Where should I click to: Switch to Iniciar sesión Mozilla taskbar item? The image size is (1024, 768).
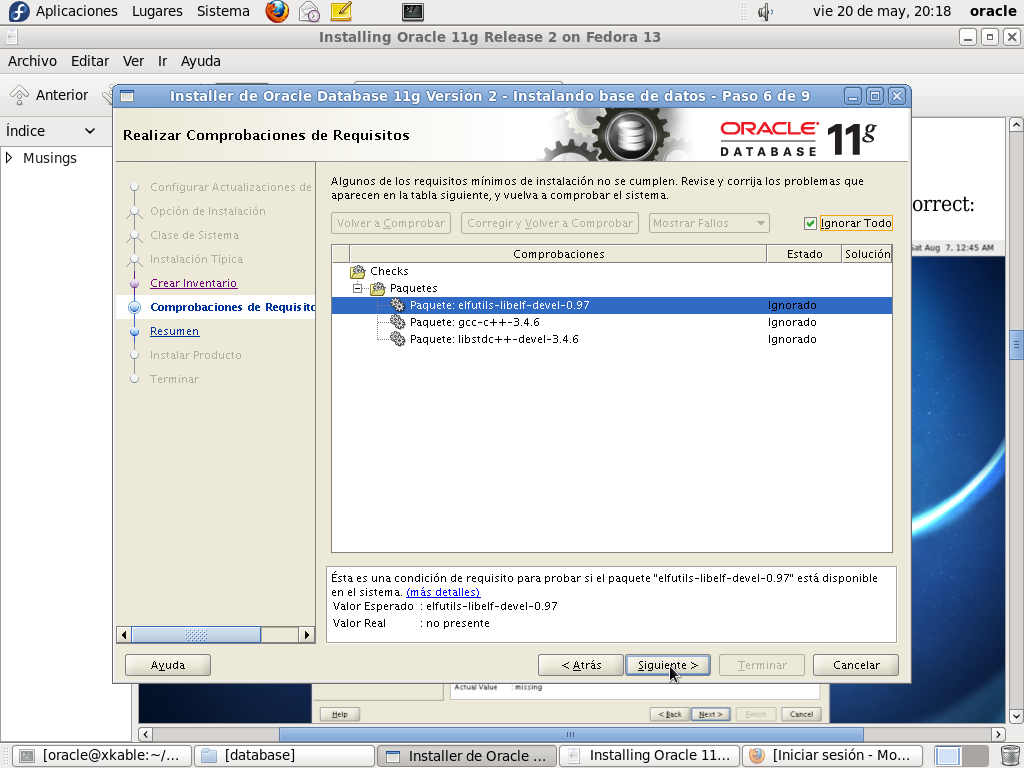pyautogui.click(x=832, y=756)
